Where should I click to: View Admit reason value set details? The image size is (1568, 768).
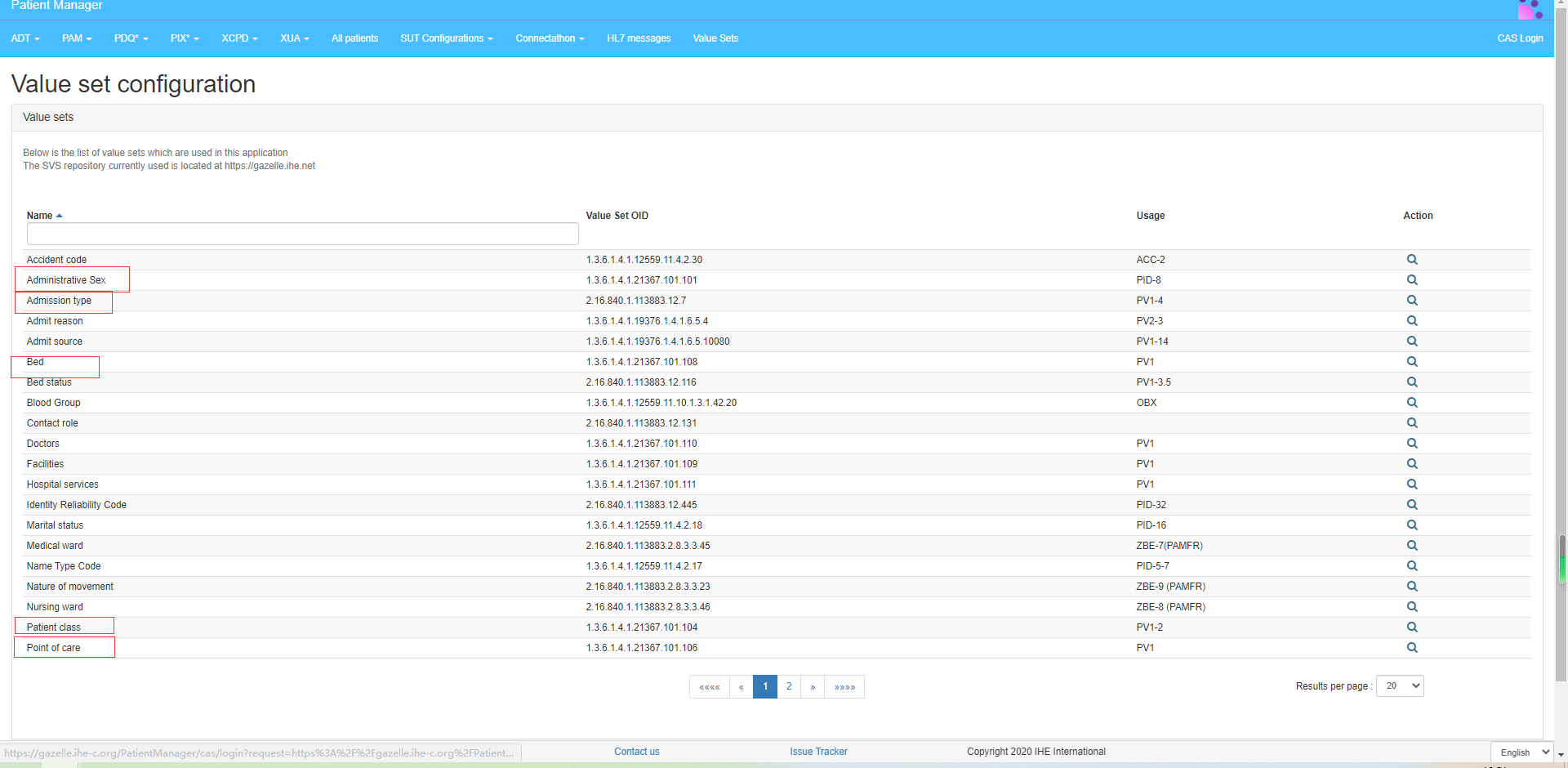pyautogui.click(x=1411, y=321)
